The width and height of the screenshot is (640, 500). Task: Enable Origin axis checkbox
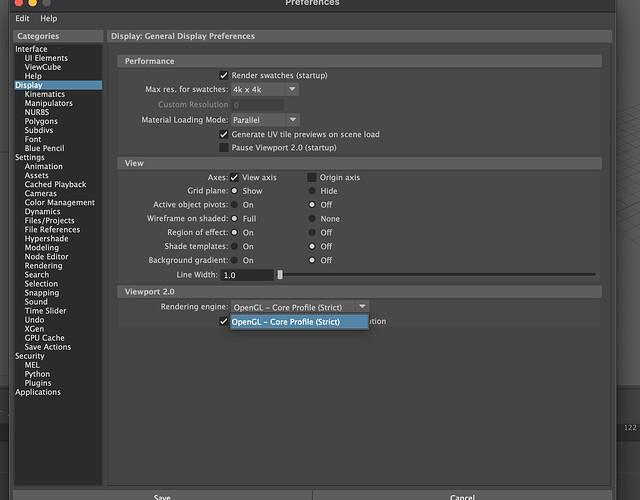312,177
